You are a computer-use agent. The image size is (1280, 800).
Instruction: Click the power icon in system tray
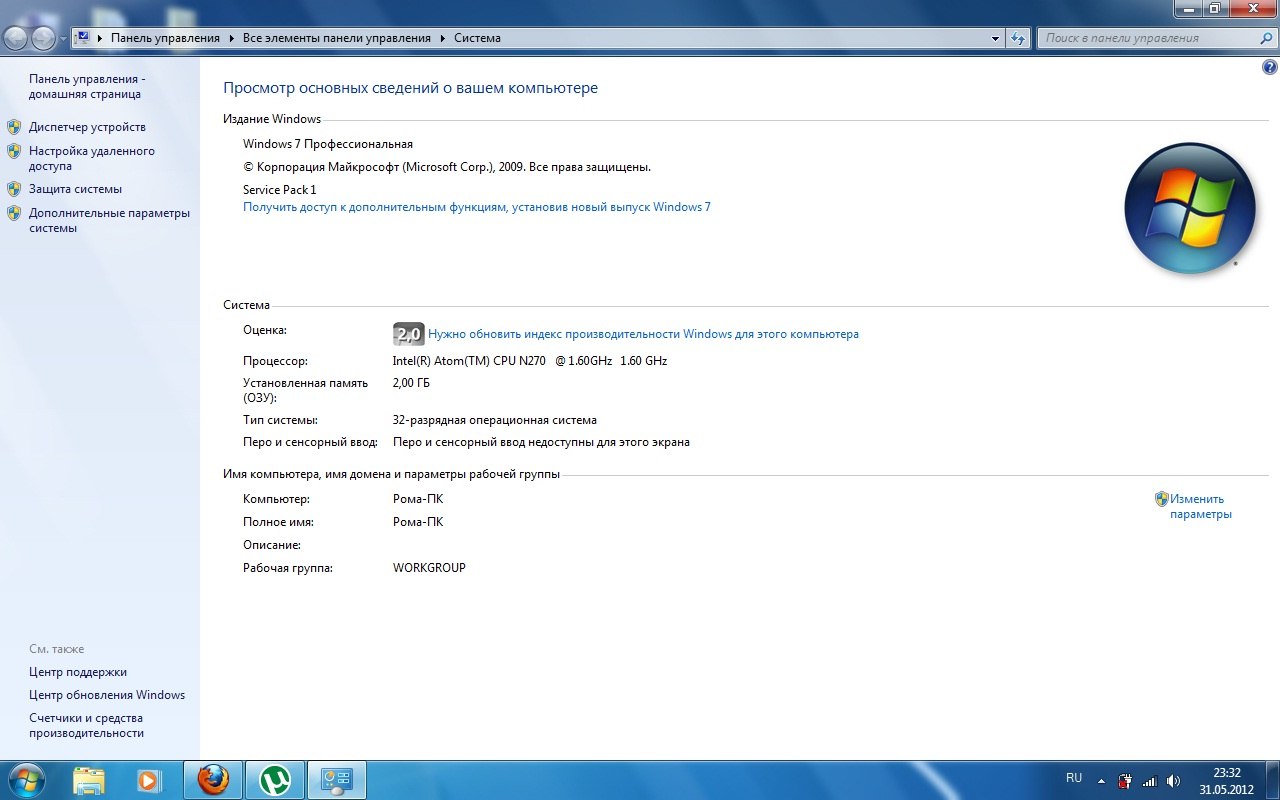[1125, 780]
